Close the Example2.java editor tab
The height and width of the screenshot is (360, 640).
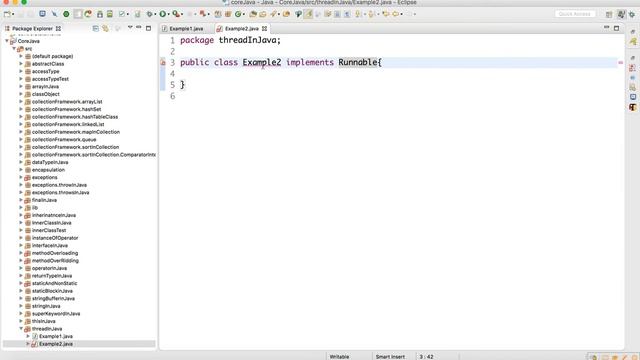pyautogui.click(x=264, y=29)
